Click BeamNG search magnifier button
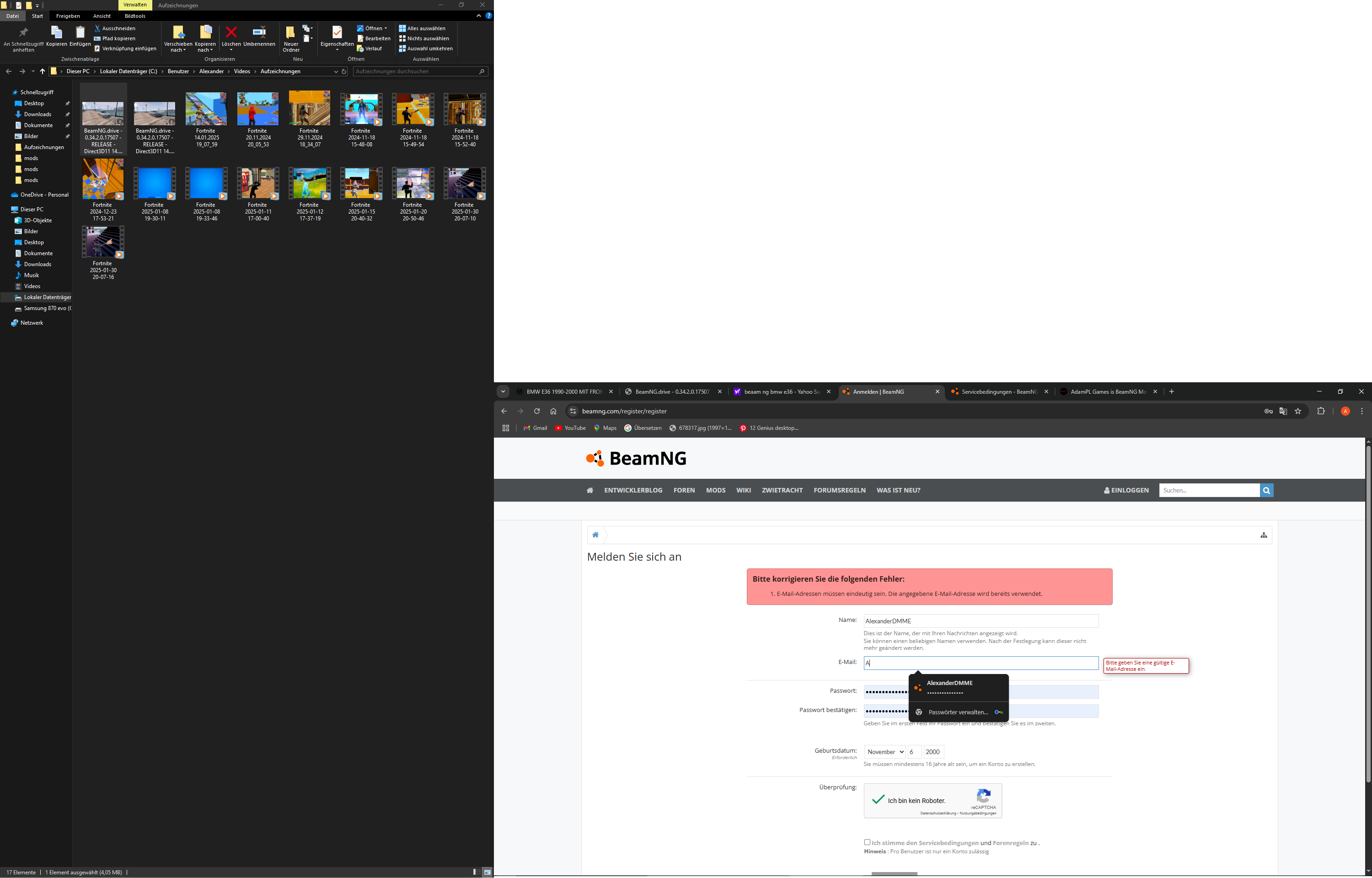Viewport: 1372px width, 878px height. [x=1266, y=490]
